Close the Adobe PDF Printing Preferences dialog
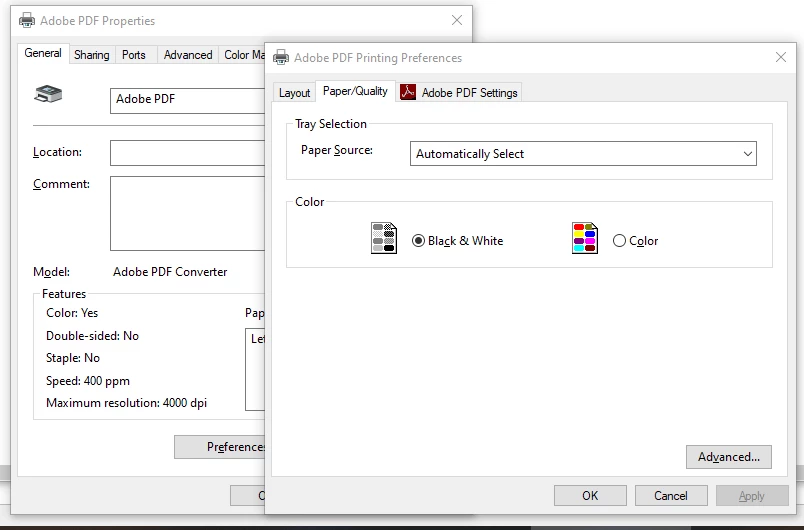Viewport: 804px width, 530px height. click(781, 57)
